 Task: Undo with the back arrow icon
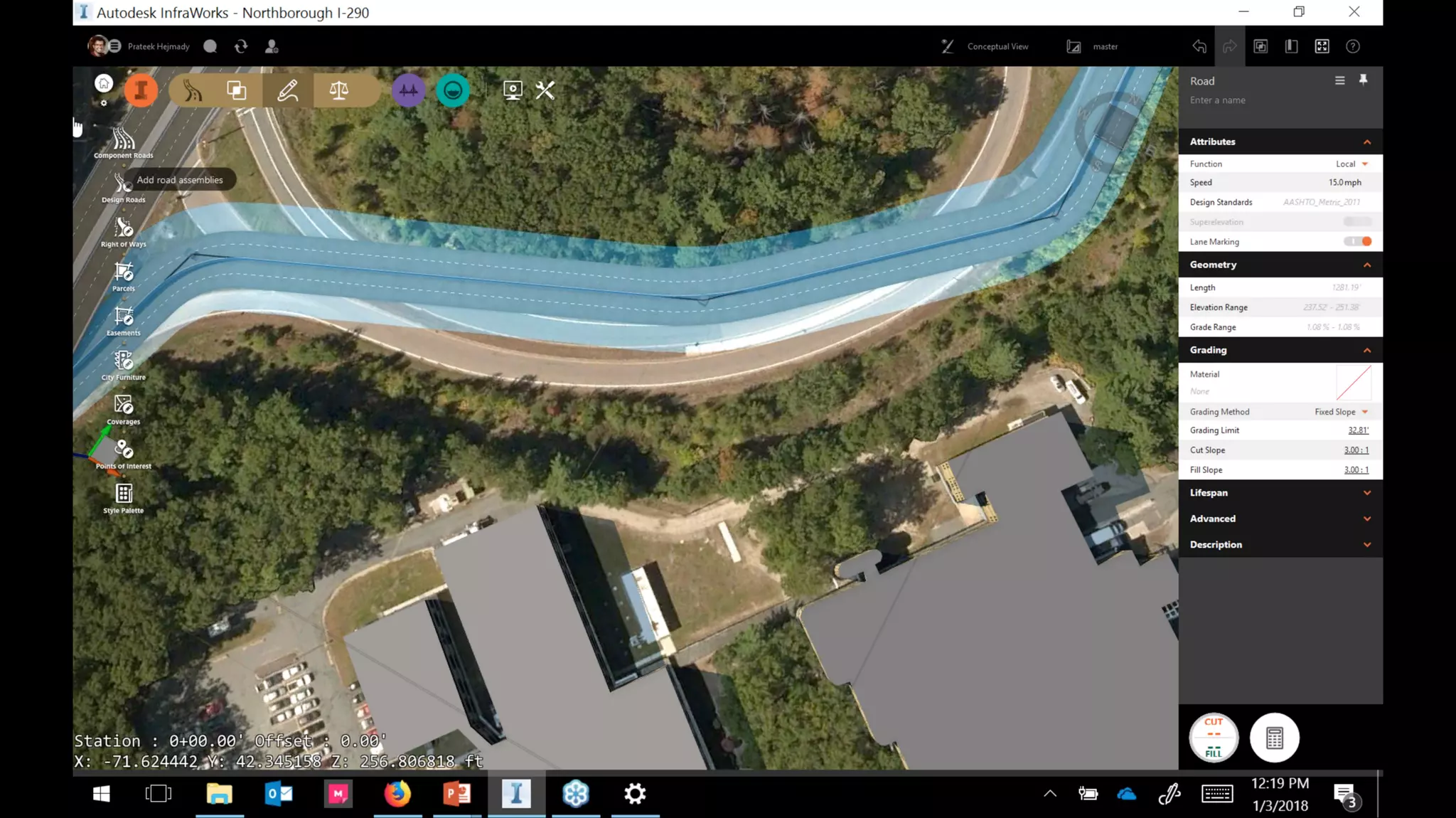click(x=1199, y=46)
